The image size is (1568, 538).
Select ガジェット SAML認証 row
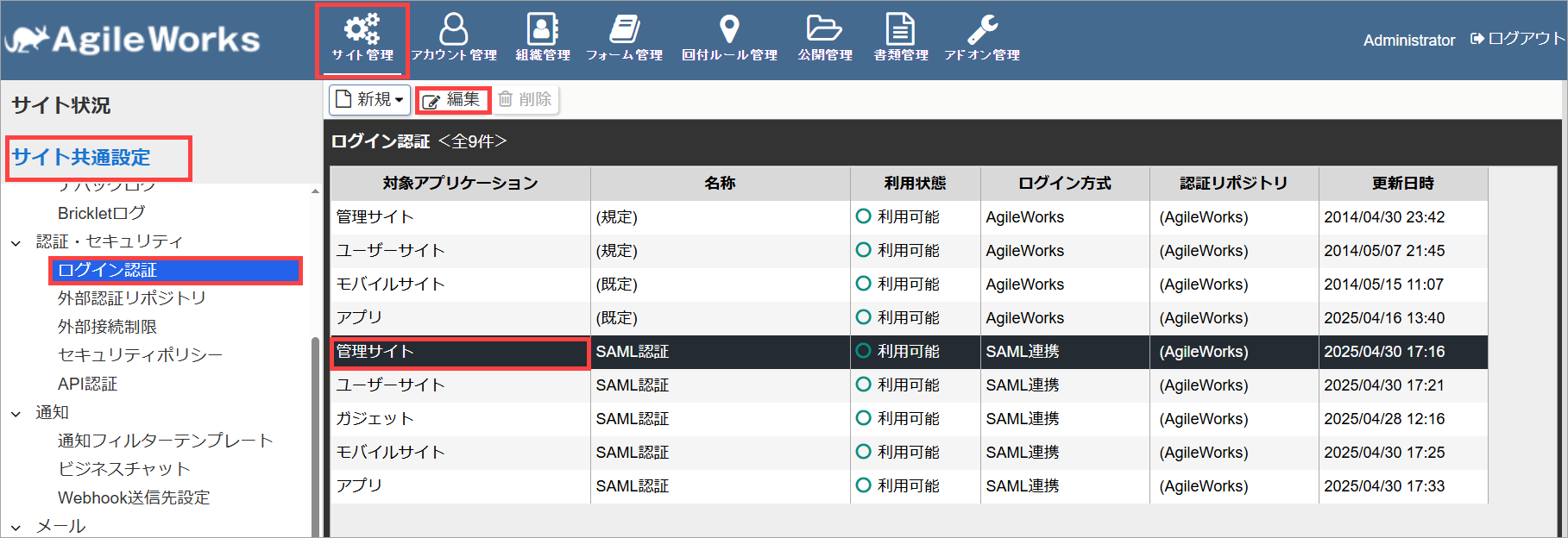(910, 419)
